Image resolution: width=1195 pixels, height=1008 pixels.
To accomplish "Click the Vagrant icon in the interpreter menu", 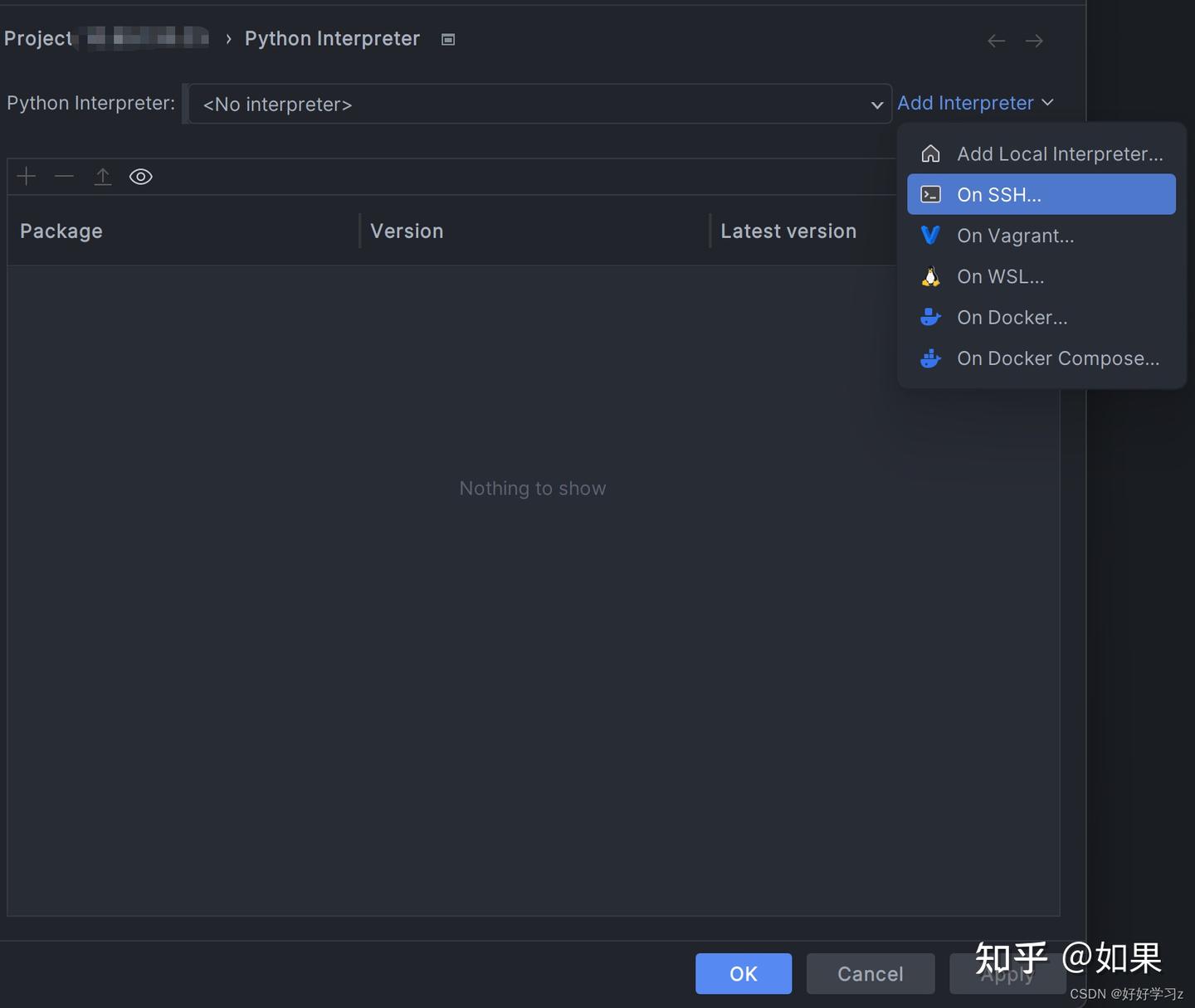I will 930,236.
